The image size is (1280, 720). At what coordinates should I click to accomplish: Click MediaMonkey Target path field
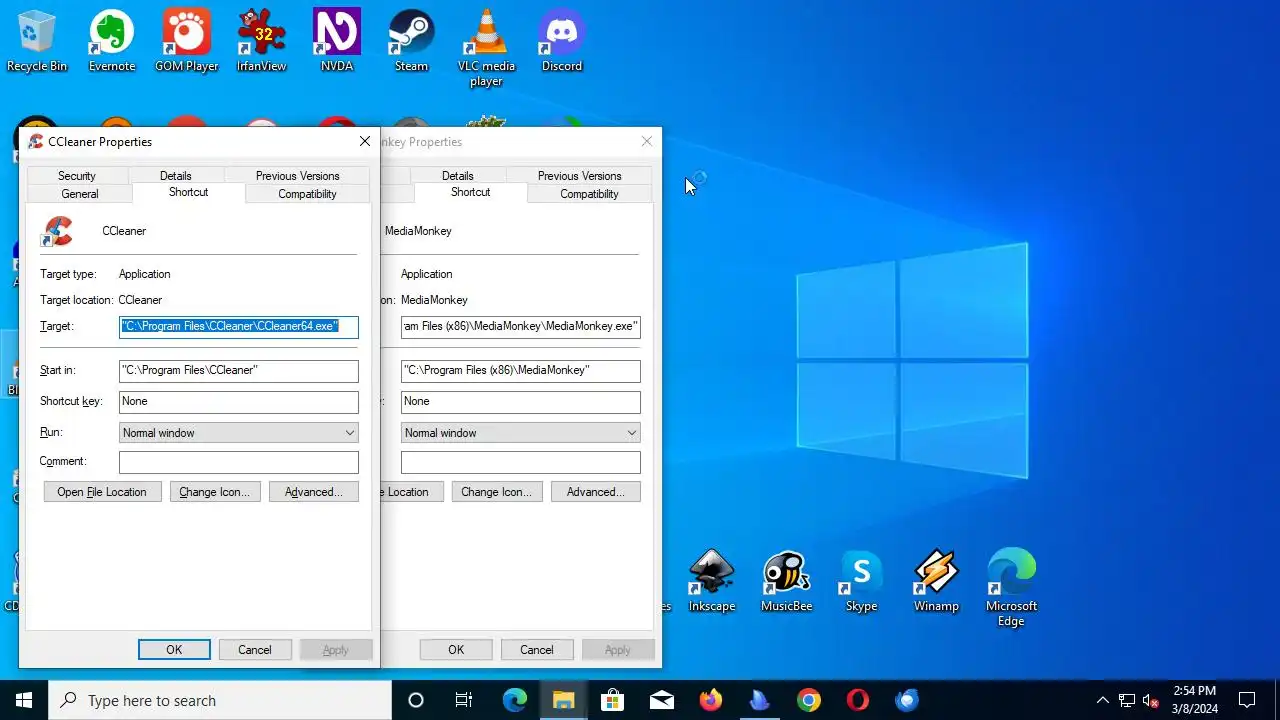click(x=521, y=326)
